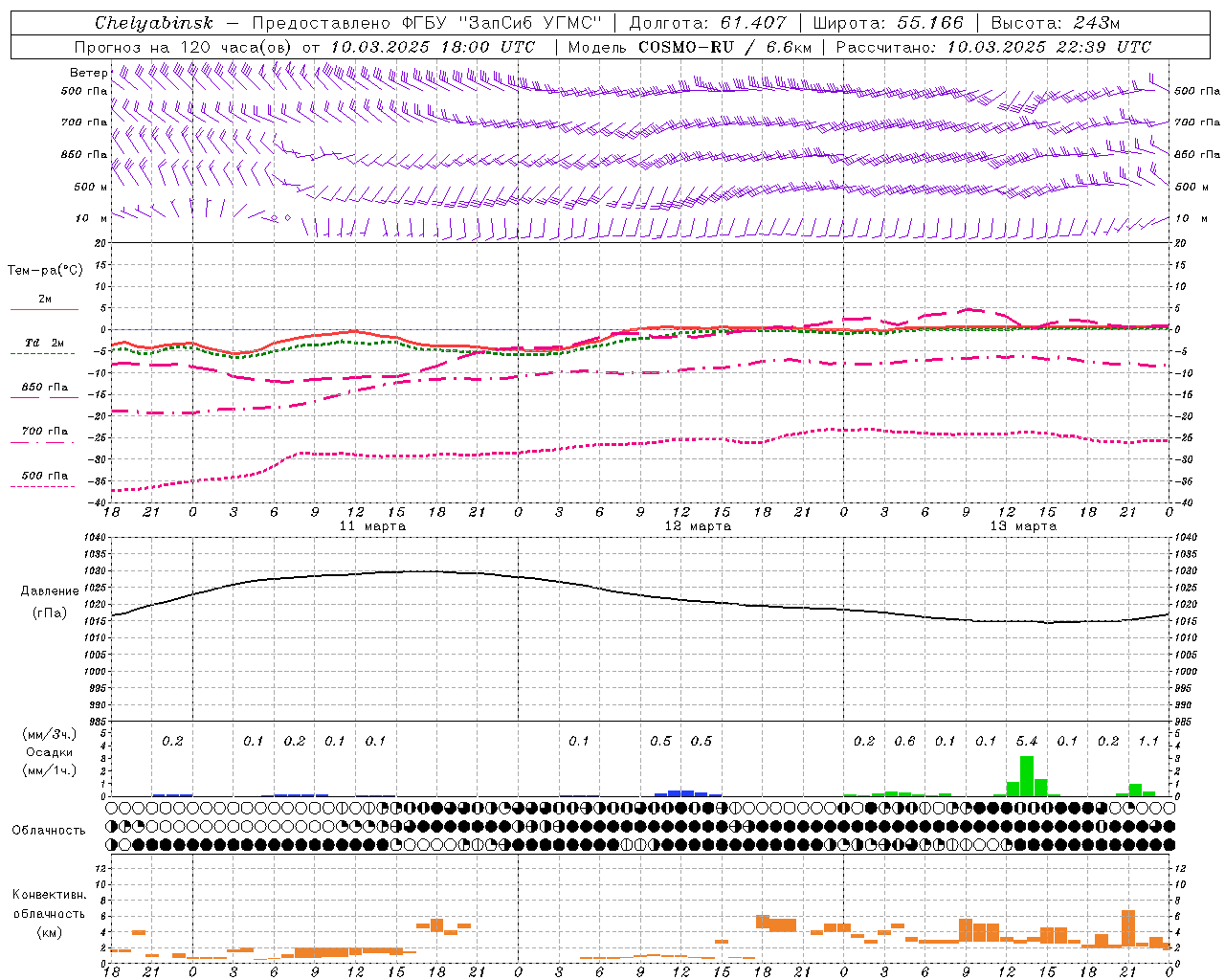Click the 'Ветер' wind panel label

88,73
